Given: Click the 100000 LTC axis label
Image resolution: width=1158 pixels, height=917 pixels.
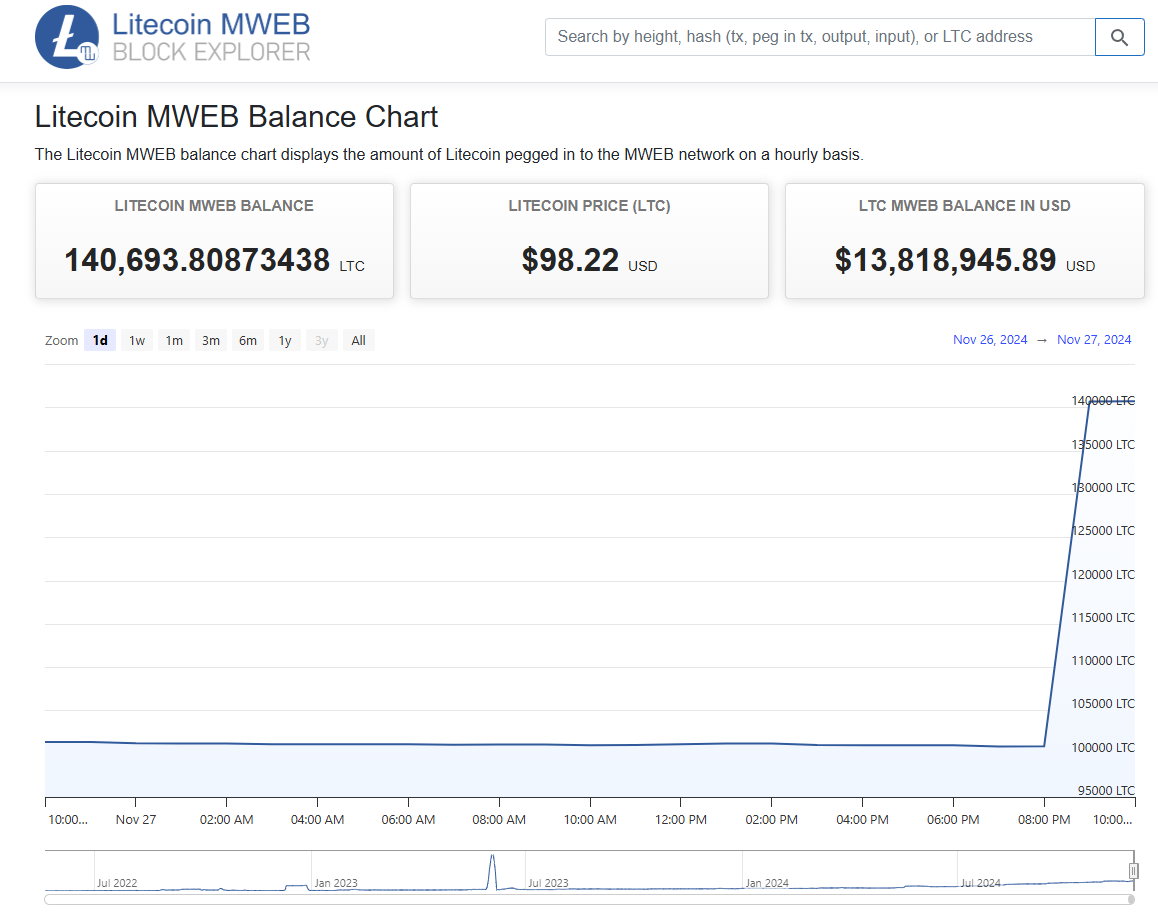Looking at the screenshot, I should 1103,748.
